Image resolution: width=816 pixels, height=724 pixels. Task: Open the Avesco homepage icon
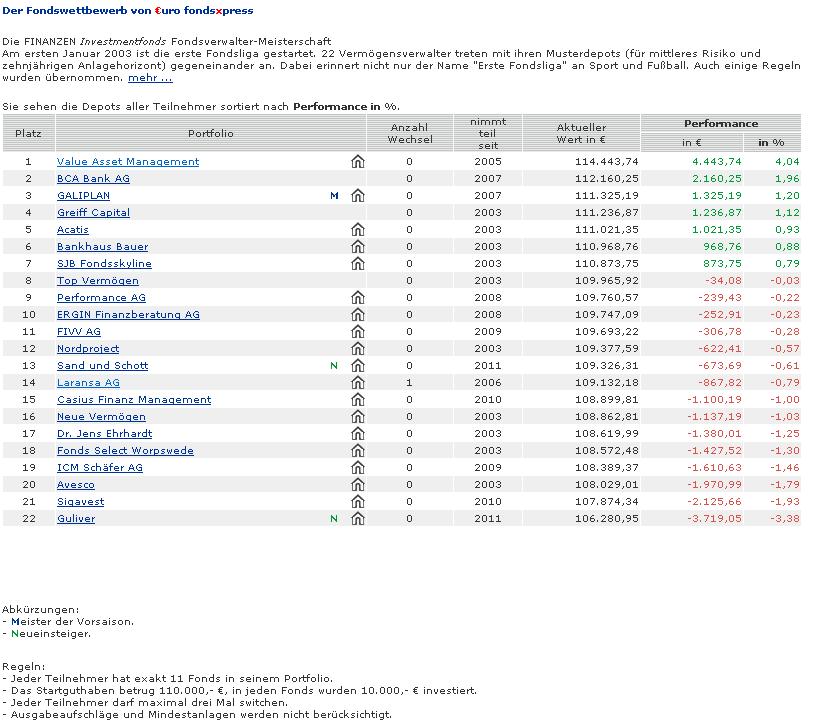(x=358, y=485)
